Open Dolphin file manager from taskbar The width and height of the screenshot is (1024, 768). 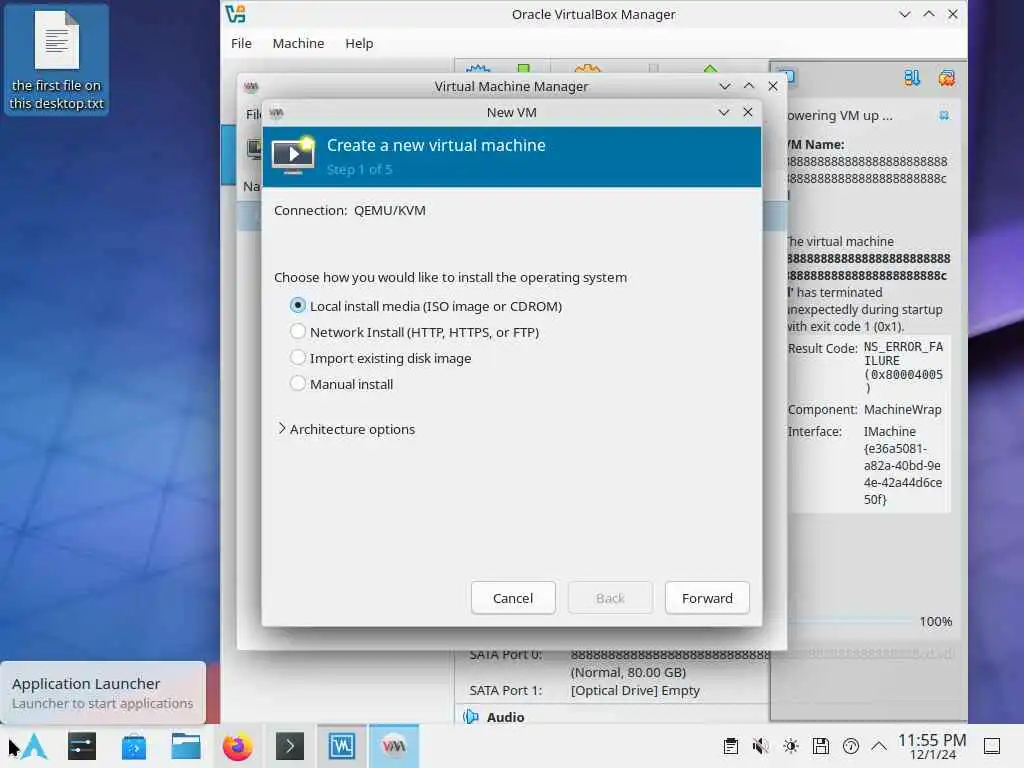tap(185, 746)
